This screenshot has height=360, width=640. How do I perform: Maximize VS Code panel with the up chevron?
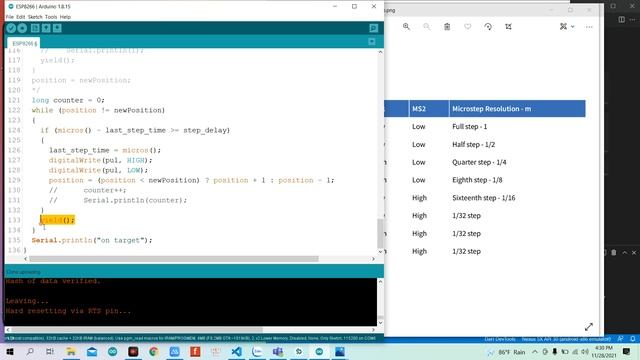pyautogui.click(x=624, y=253)
